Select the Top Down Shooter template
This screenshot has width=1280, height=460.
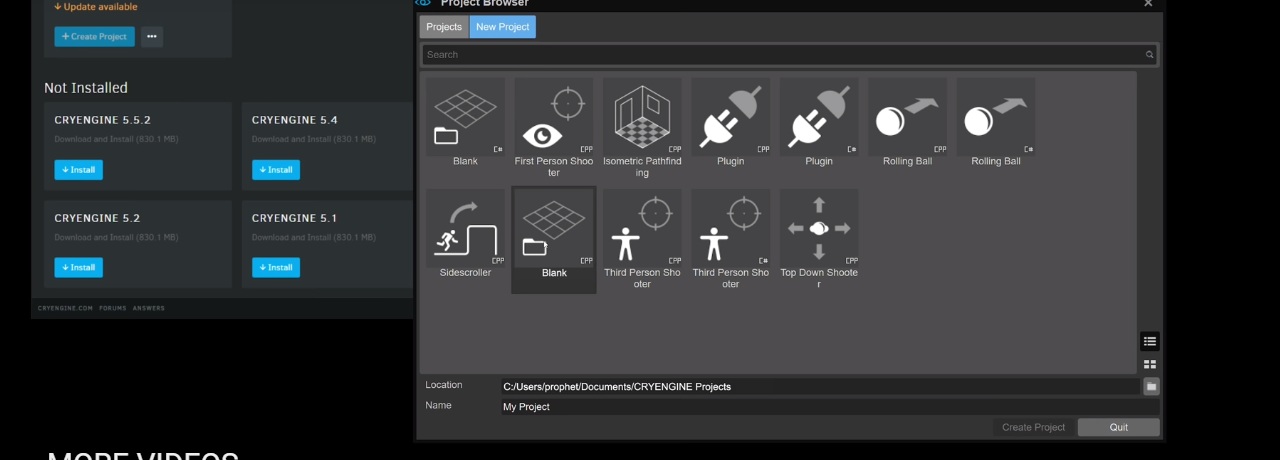[x=819, y=240]
